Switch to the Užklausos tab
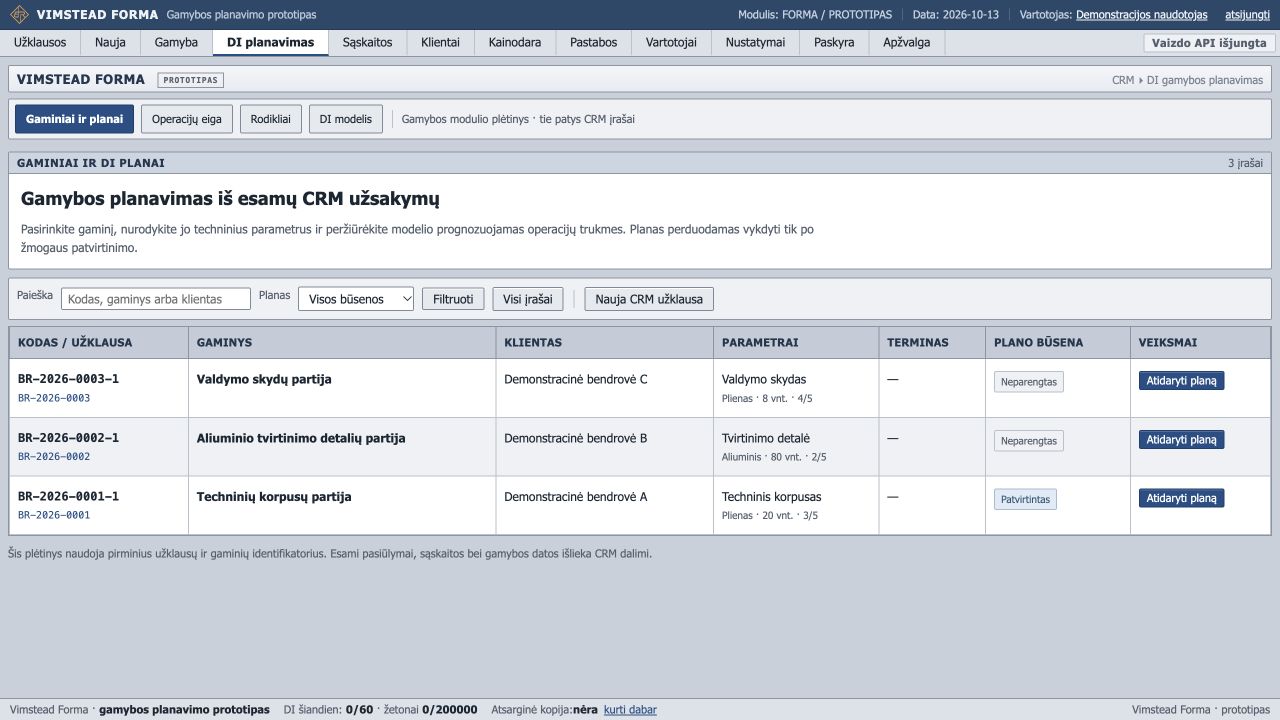This screenshot has height=720, width=1280. tap(40, 43)
